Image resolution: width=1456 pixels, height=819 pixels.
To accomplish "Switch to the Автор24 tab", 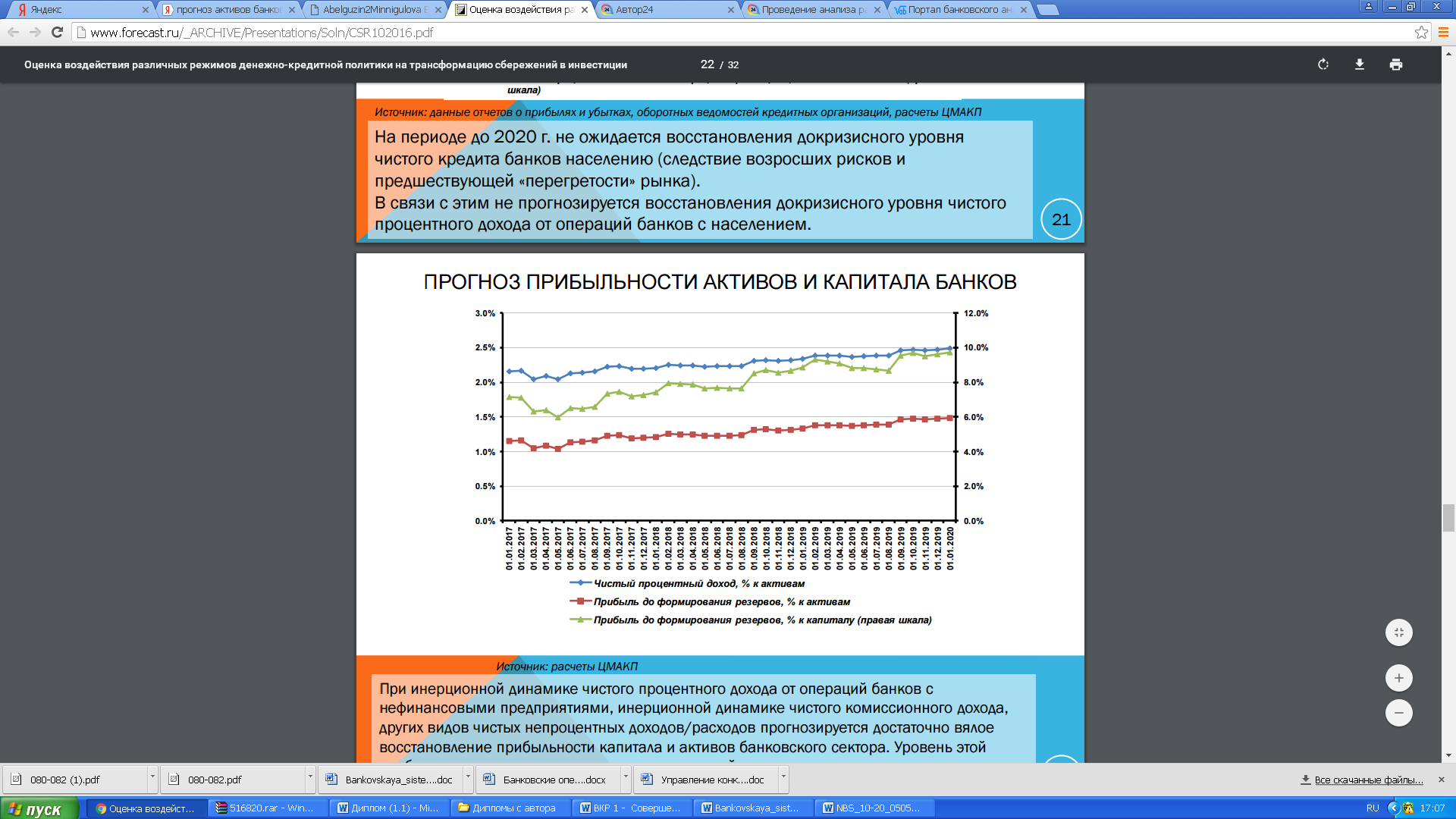I will [x=664, y=10].
